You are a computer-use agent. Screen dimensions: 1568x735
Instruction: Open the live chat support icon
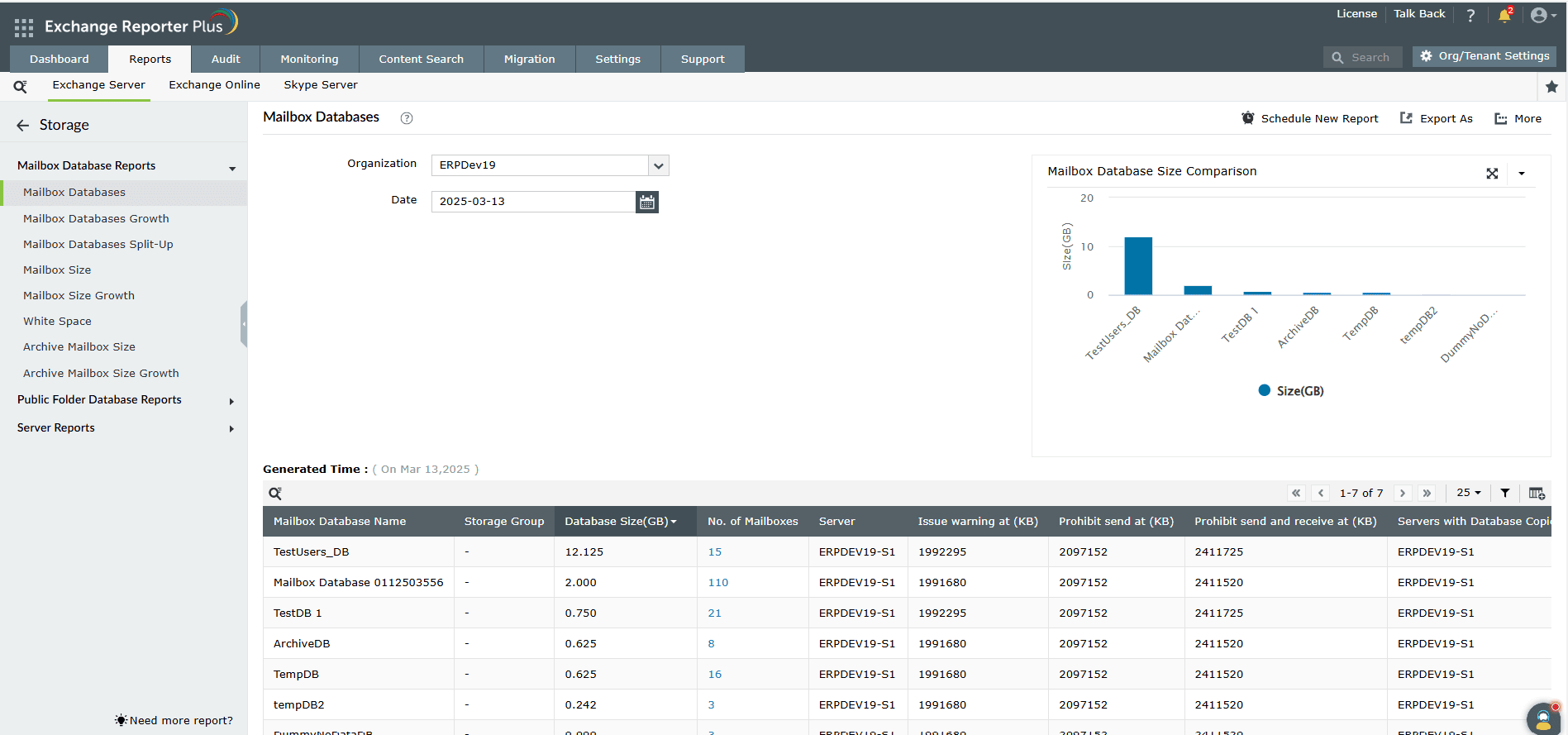pyautogui.click(x=1543, y=718)
